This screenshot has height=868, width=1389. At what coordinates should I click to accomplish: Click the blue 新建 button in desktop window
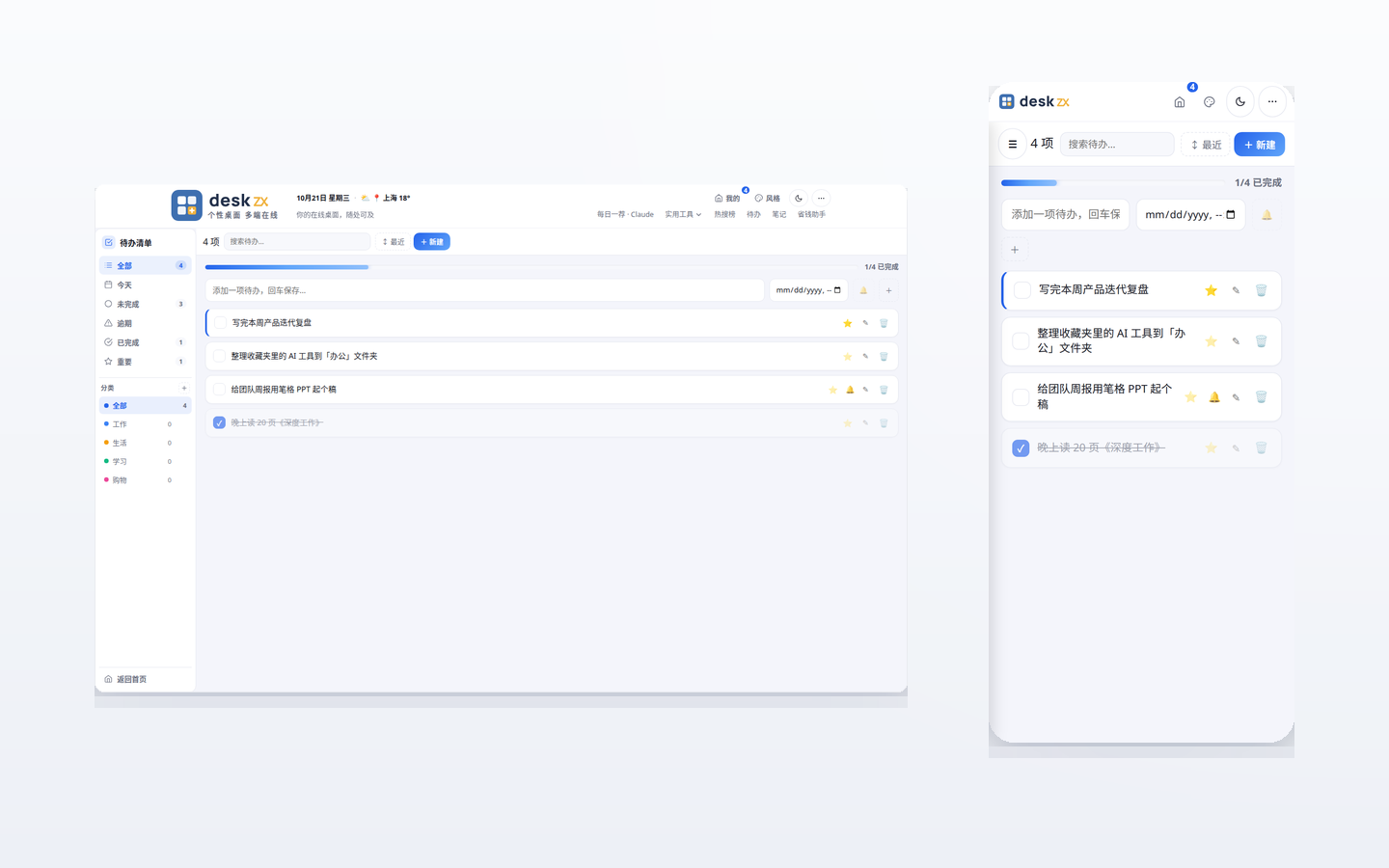click(x=432, y=242)
